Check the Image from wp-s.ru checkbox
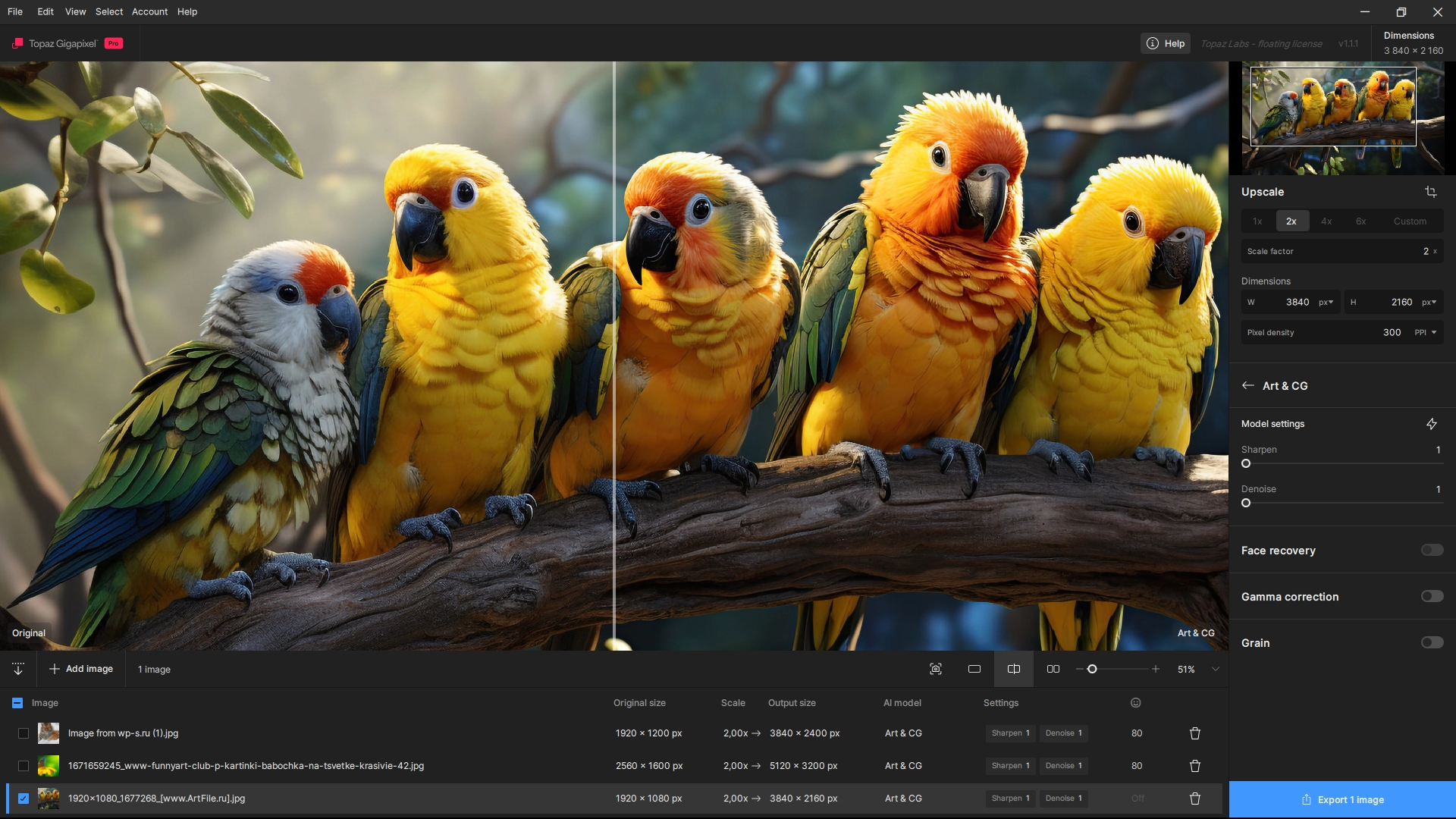Viewport: 1456px width, 819px height. coord(24,733)
